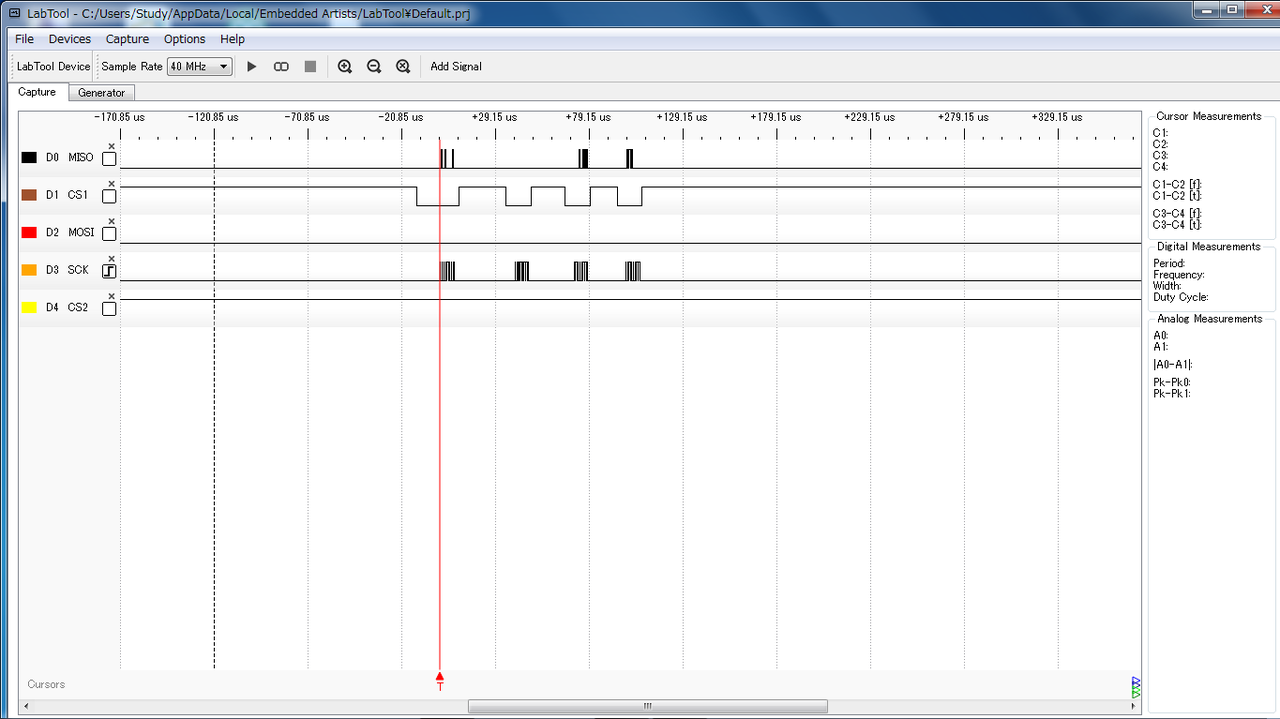Open the Capture menu
Image resolution: width=1280 pixels, height=719 pixels.
click(127, 39)
